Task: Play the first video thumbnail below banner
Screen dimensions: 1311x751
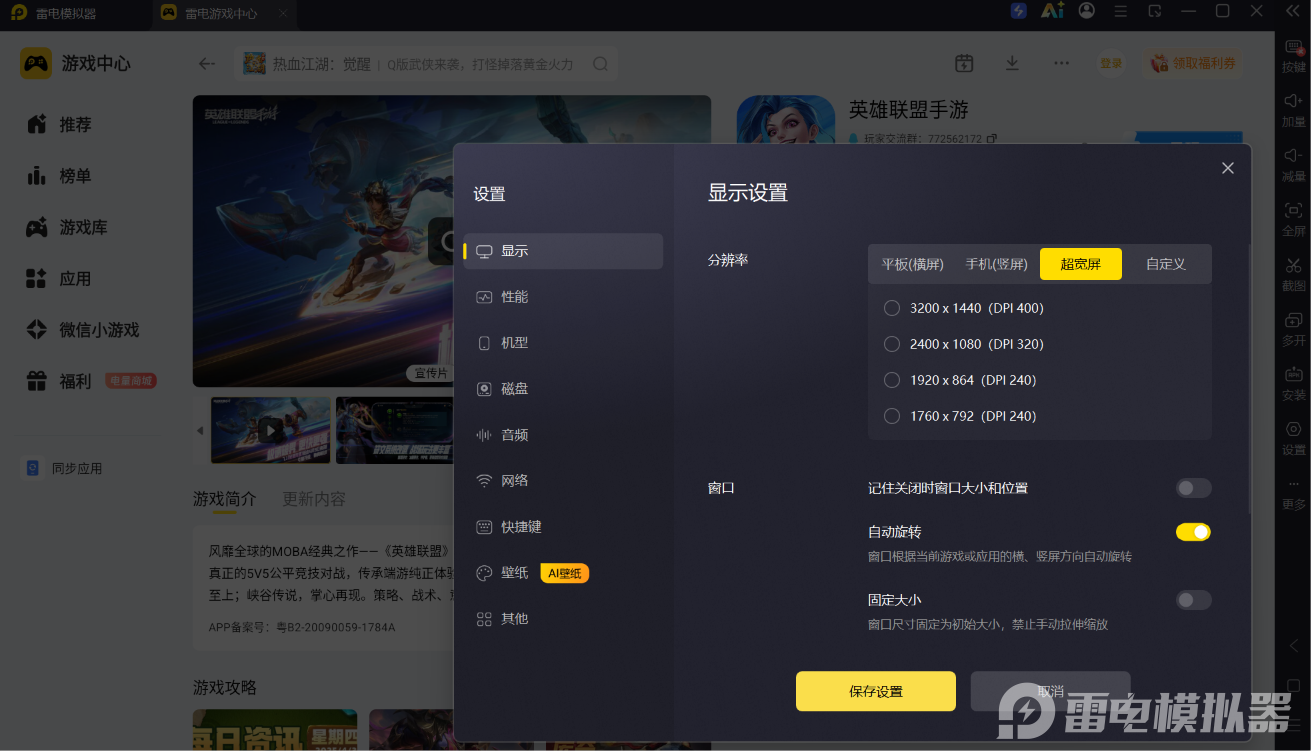Action: (x=270, y=430)
